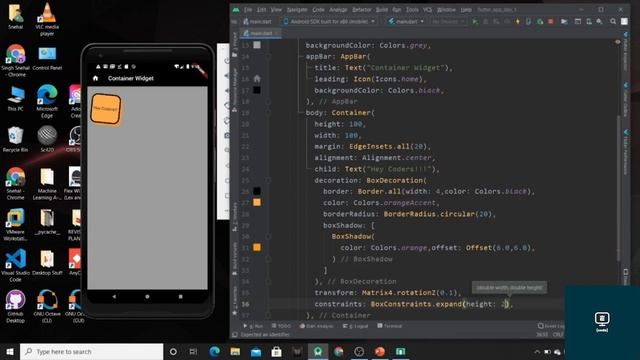Tap the orange Hey Coders container in emulator
The width and height of the screenshot is (640, 360).
106,109
